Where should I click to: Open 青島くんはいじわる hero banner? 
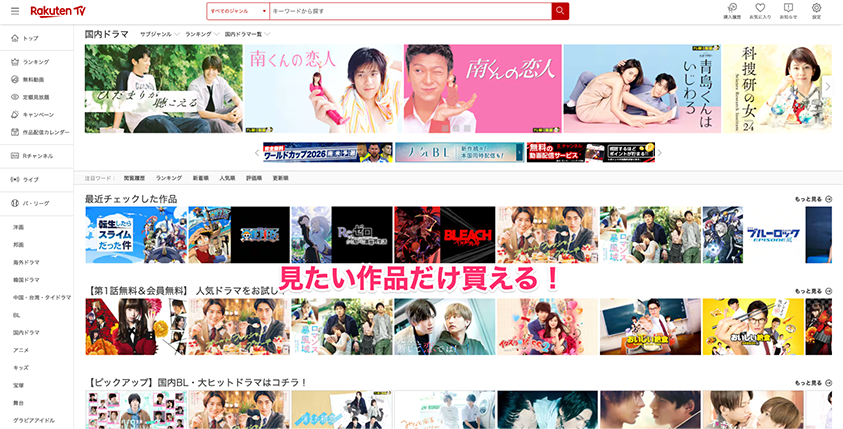(x=642, y=89)
